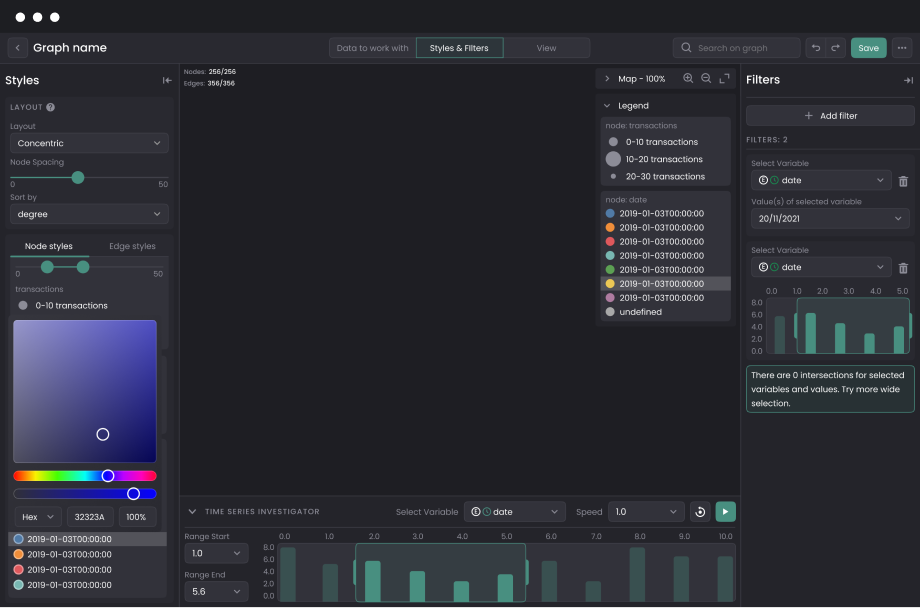
Task: Switch to the Edge styles tab
Action: click(132, 246)
